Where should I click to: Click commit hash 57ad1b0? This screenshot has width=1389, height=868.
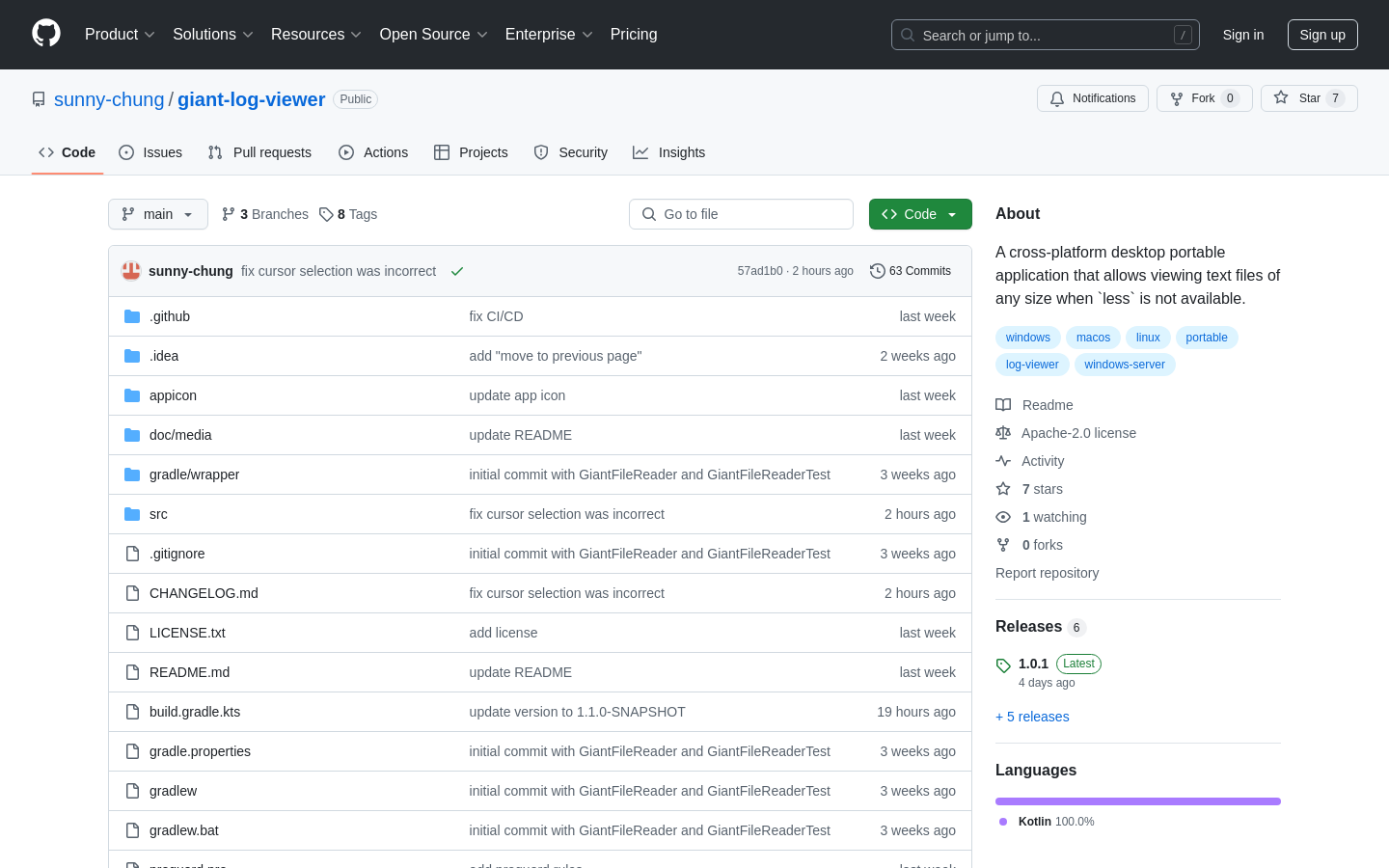(760, 271)
